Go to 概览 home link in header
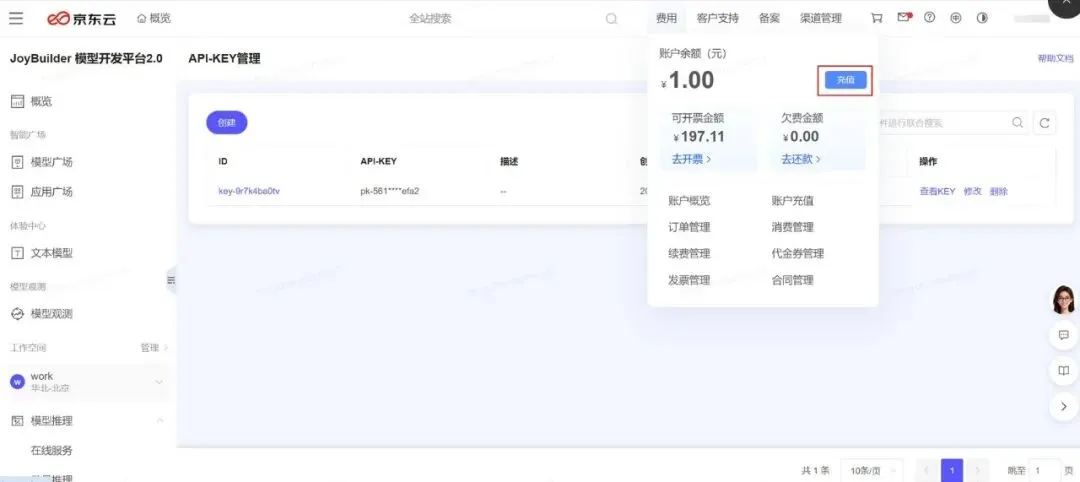The width and height of the screenshot is (1080, 482). point(154,19)
